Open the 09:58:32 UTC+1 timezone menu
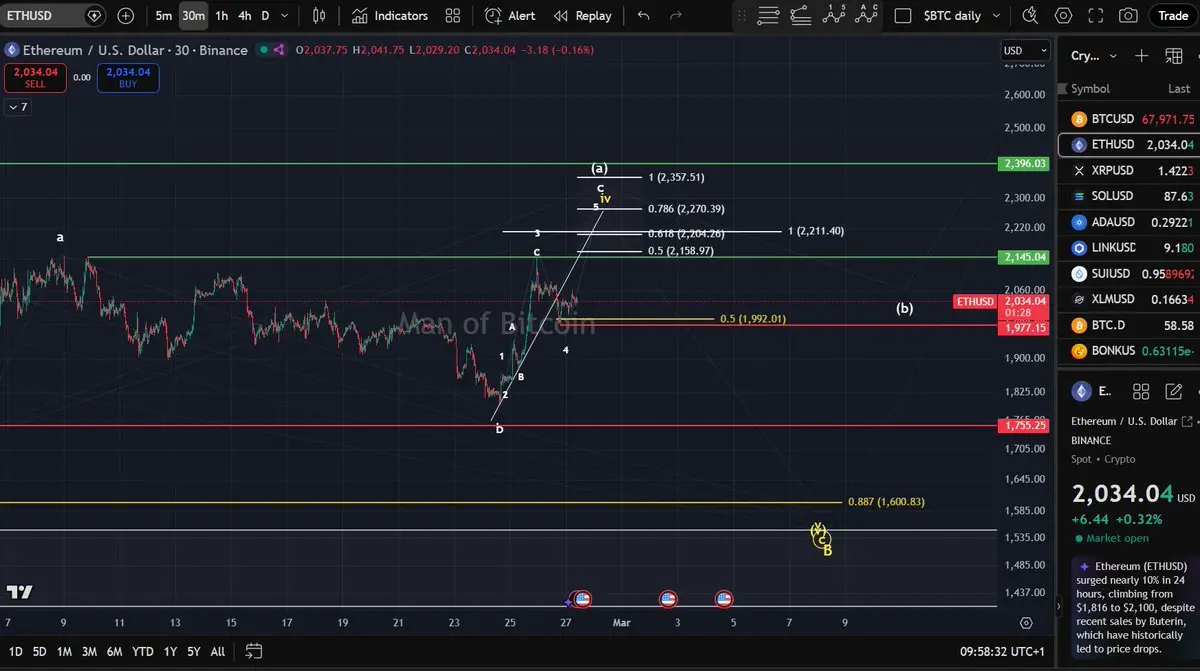The width and height of the screenshot is (1200, 671). pos(1001,651)
